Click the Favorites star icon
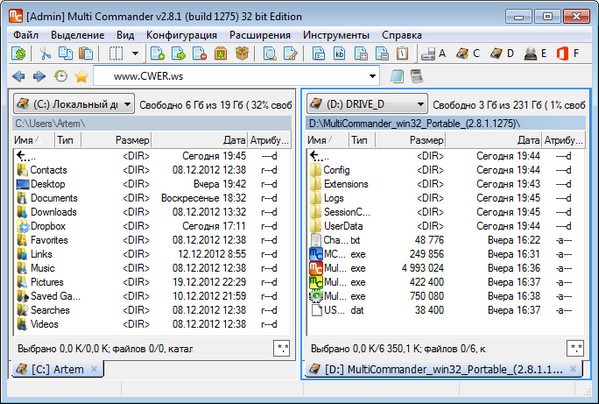Image resolution: width=599 pixels, height=404 pixels. click(x=81, y=76)
